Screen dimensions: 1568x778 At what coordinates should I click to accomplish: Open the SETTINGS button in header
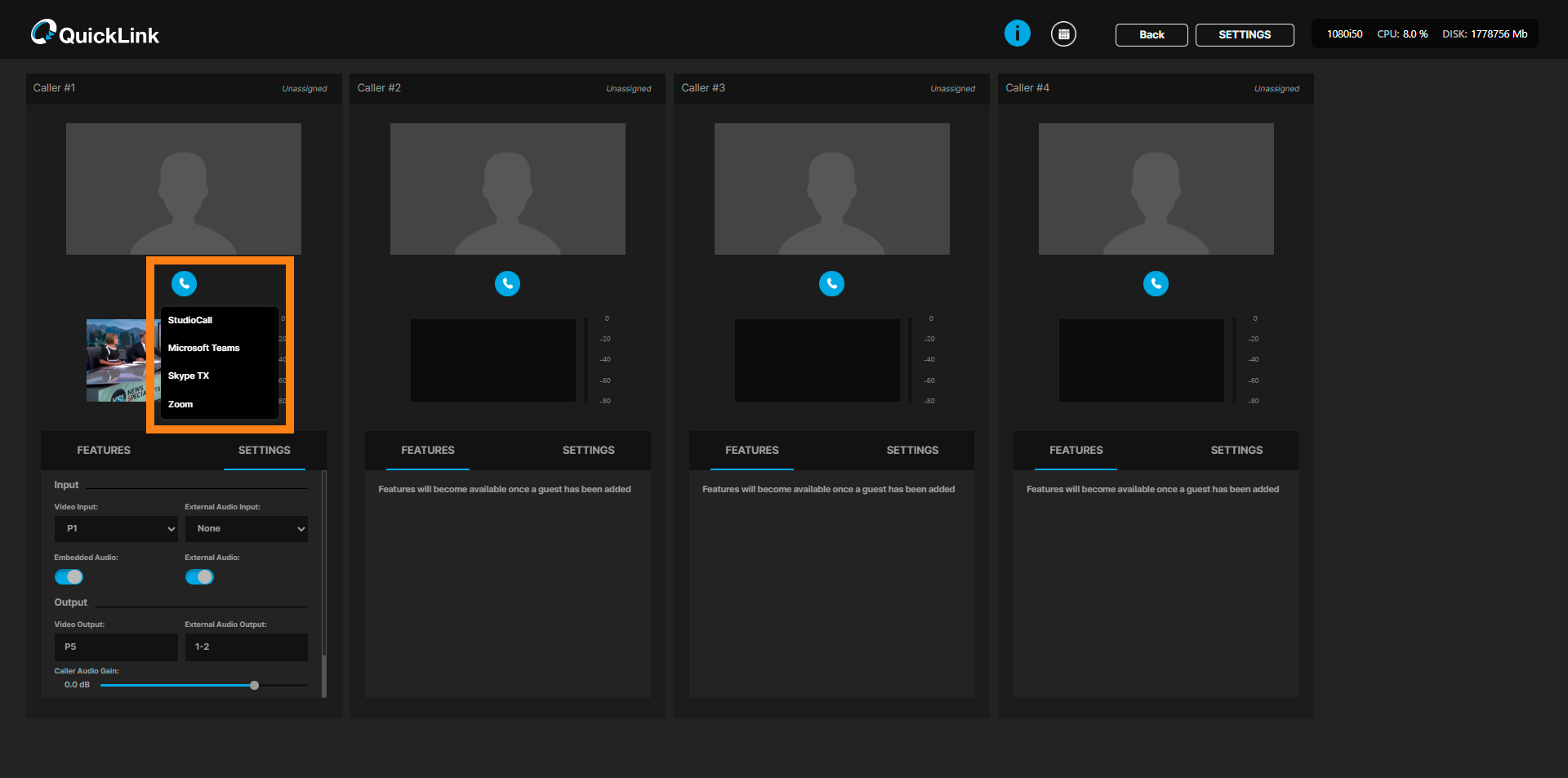pyautogui.click(x=1244, y=35)
